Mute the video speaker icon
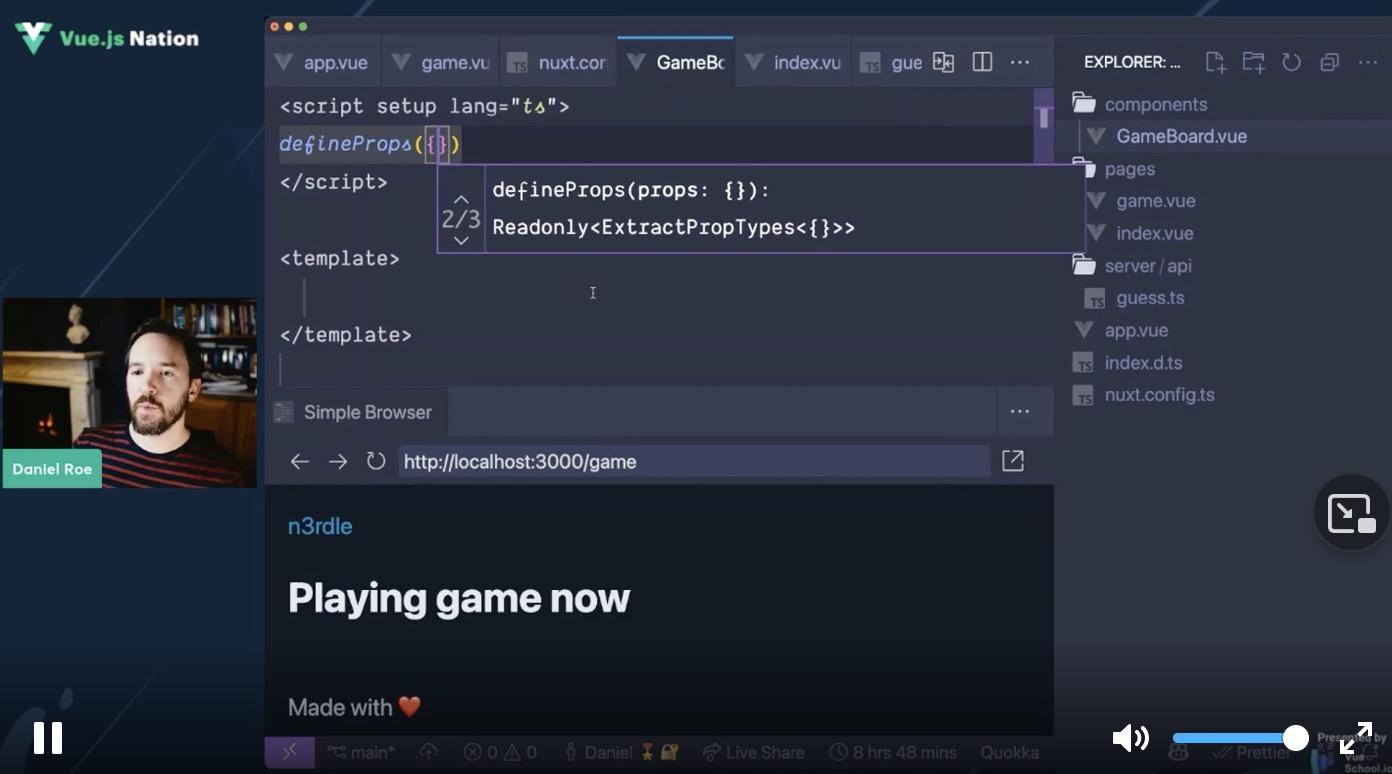1392x774 pixels. pyautogui.click(x=1130, y=738)
